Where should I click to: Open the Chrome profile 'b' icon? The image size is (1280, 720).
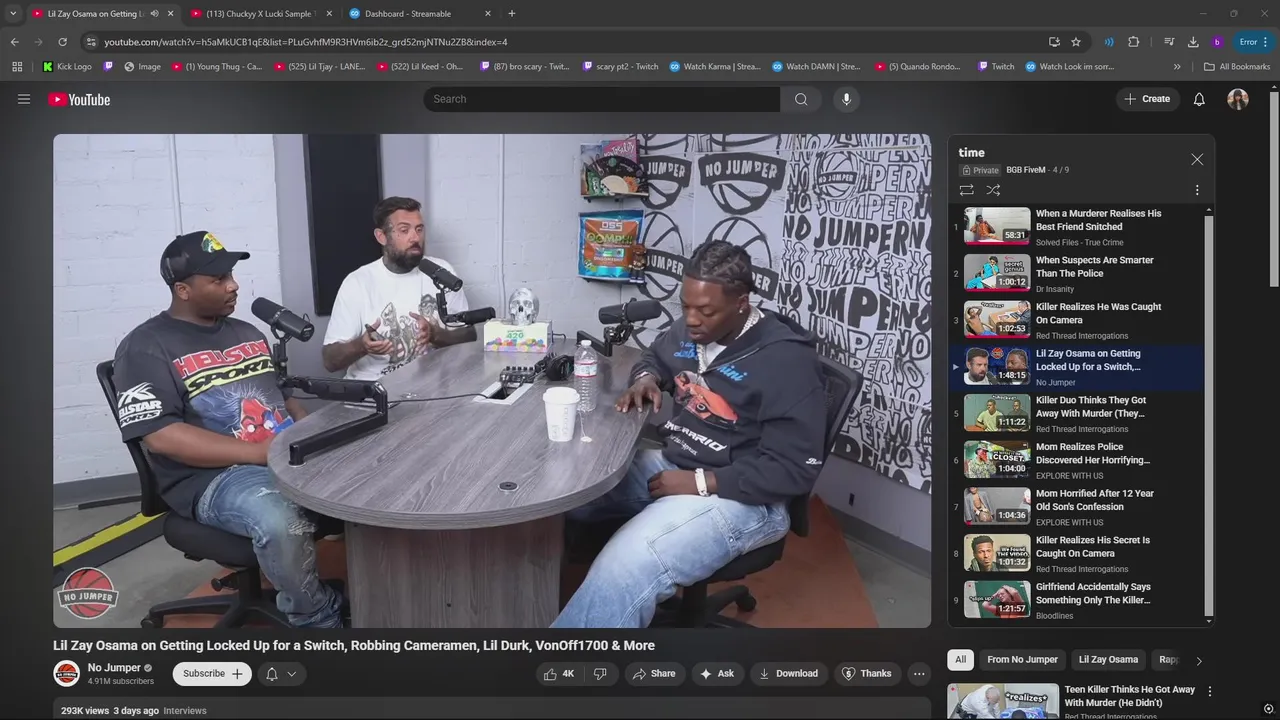click(1217, 42)
